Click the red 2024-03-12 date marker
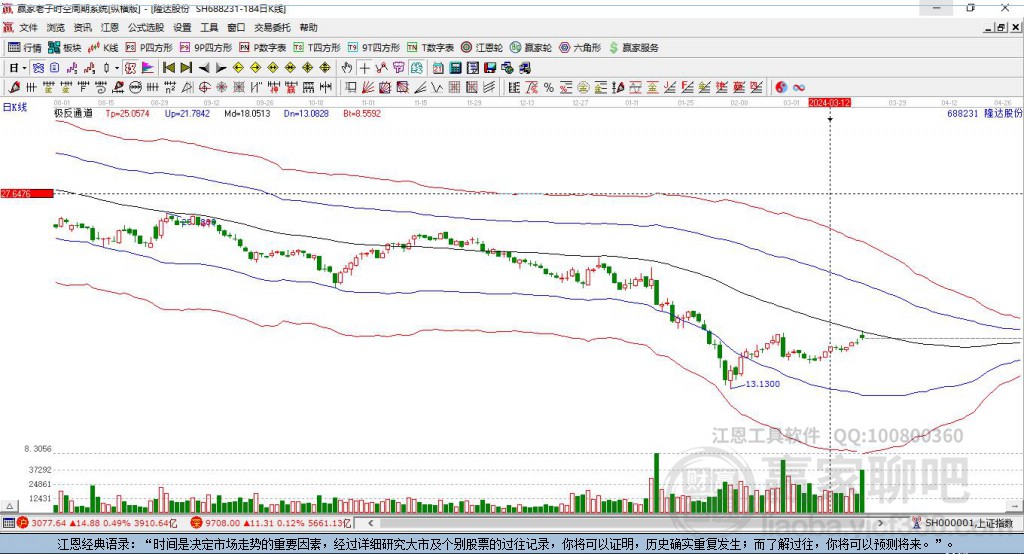 point(829,103)
